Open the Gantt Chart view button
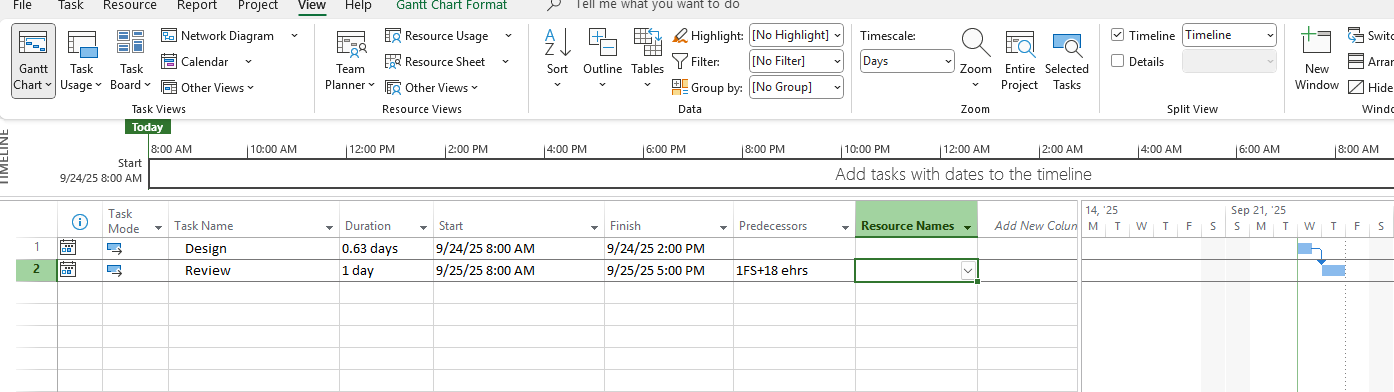Image resolution: width=1394 pixels, height=392 pixels. (33, 61)
